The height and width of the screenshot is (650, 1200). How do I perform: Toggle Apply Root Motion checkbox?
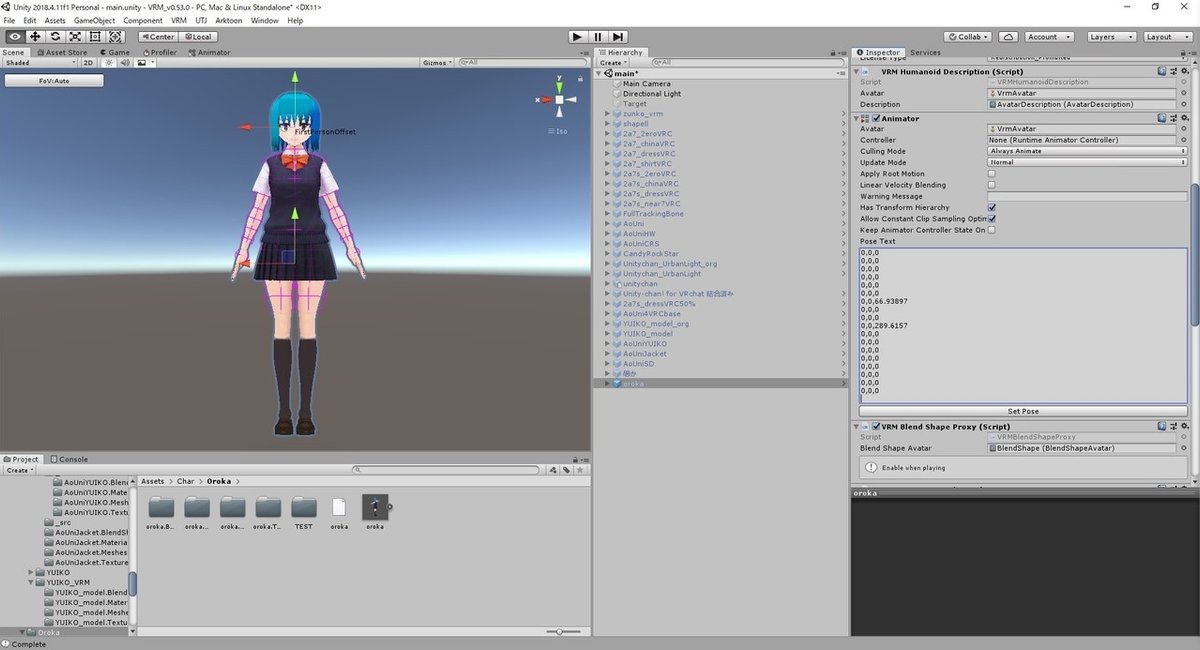pyautogui.click(x=991, y=174)
